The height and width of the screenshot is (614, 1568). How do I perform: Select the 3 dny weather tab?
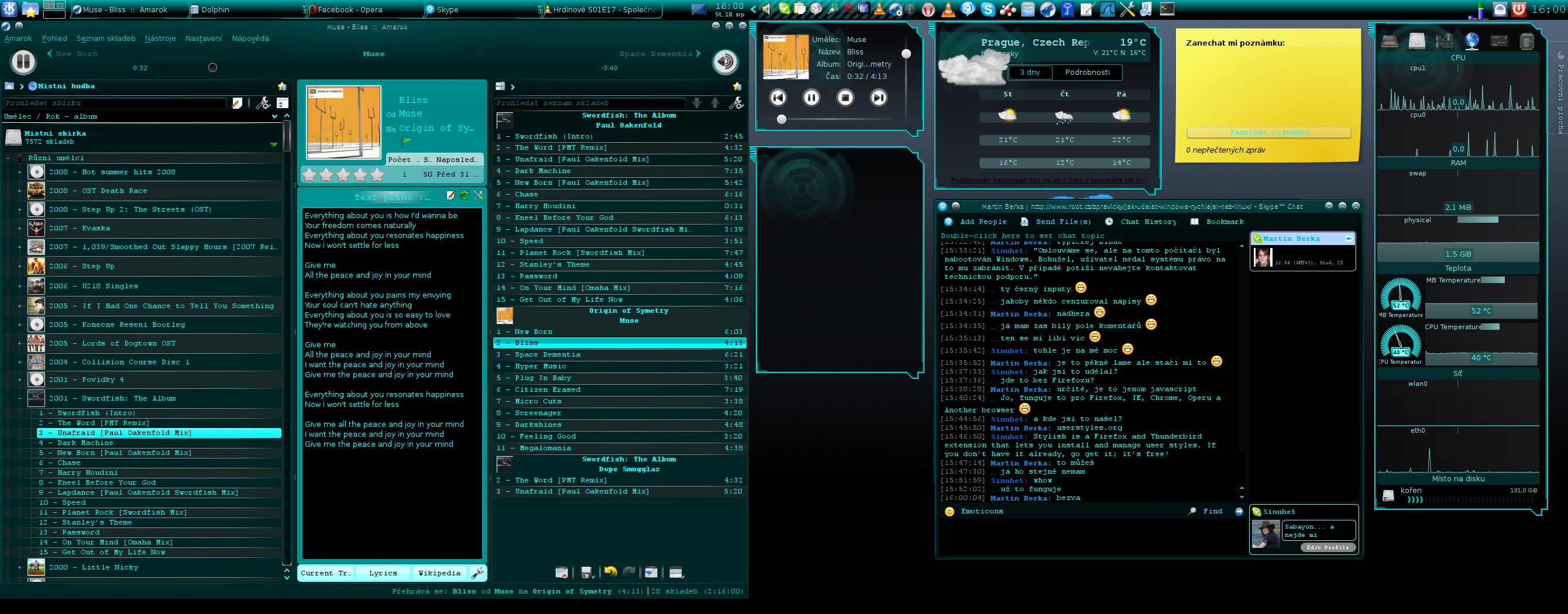coord(1029,72)
